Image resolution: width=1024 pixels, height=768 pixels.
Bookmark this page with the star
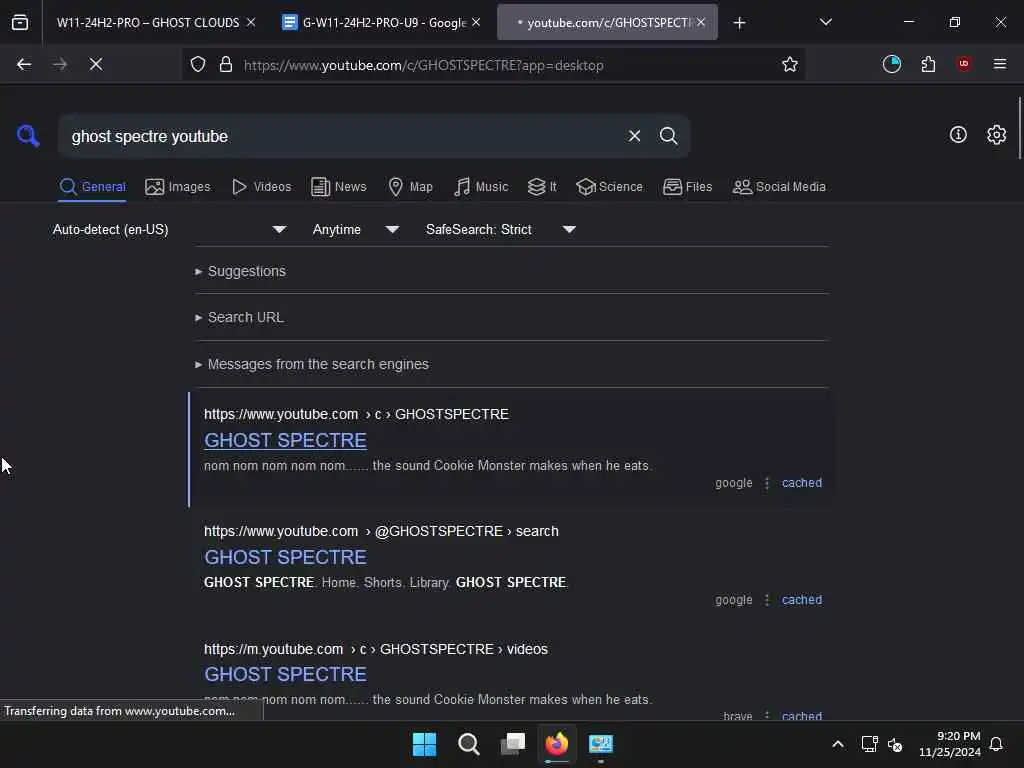pyautogui.click(x=790, y=64)
